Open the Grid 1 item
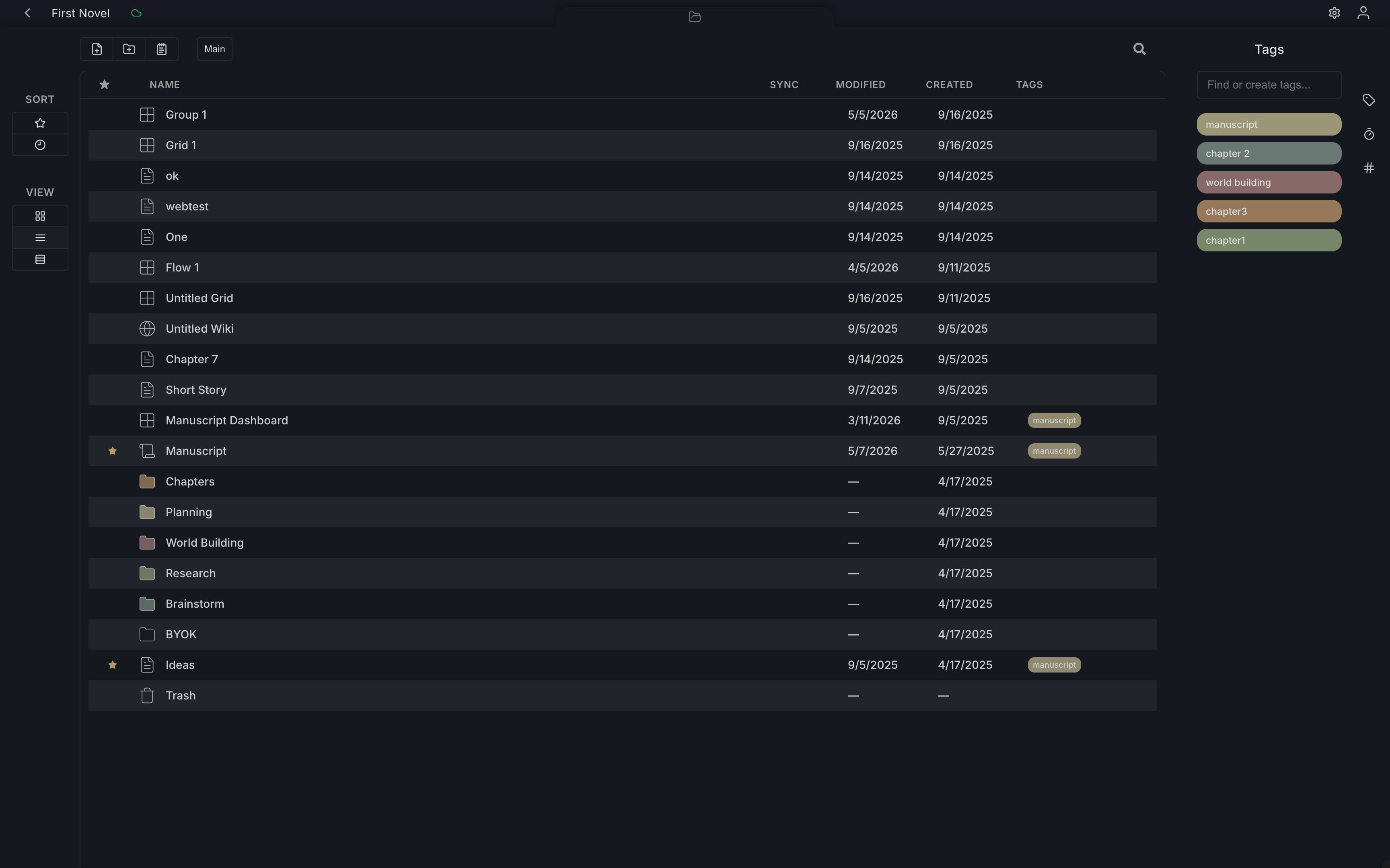1390x868 pixels. coord(181,145)
